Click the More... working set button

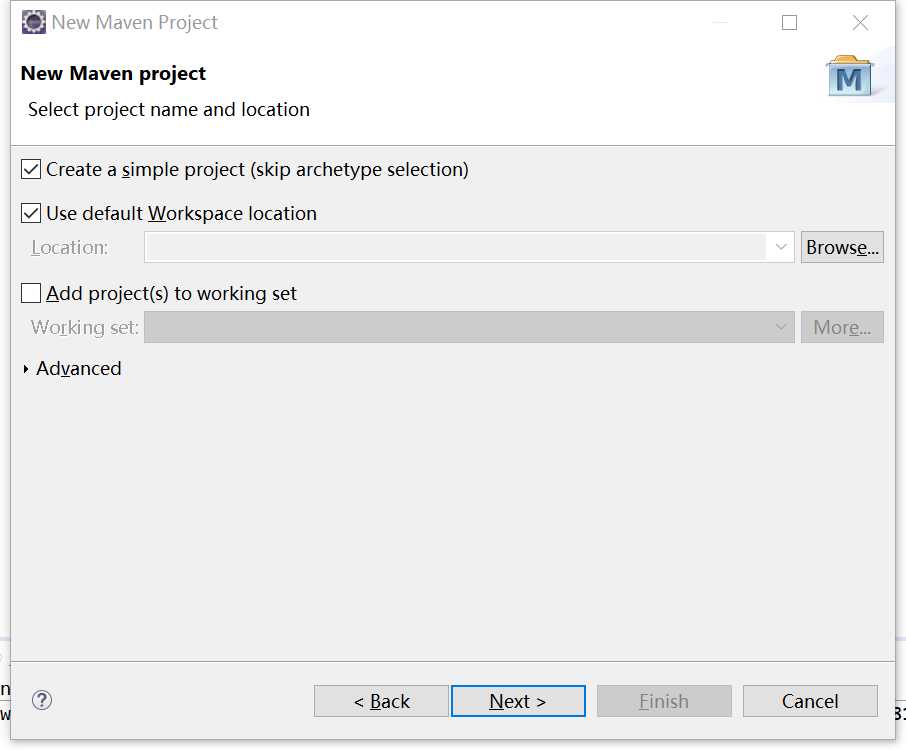tap(842, 327)
